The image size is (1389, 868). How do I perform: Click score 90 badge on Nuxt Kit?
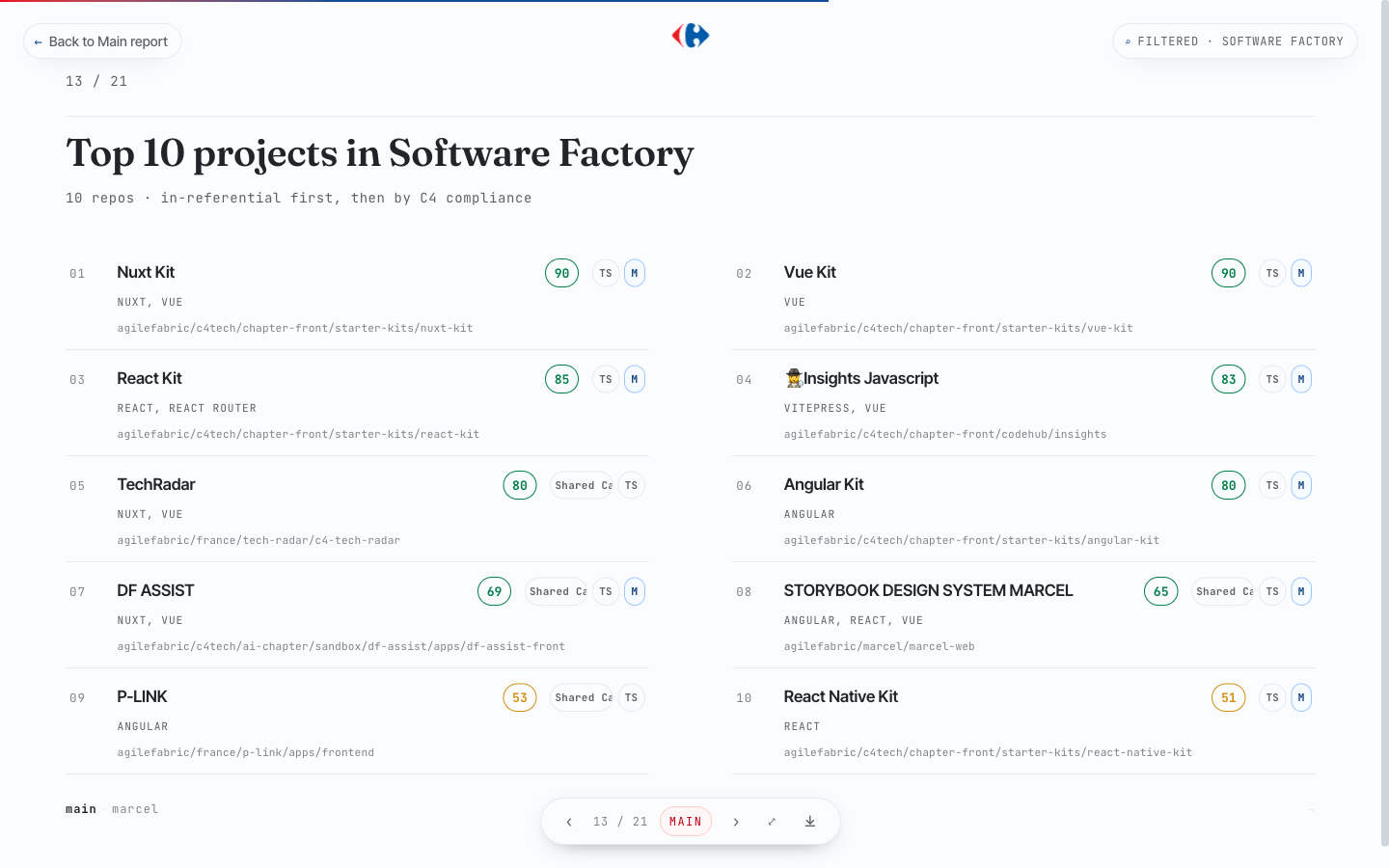point(562,273)
